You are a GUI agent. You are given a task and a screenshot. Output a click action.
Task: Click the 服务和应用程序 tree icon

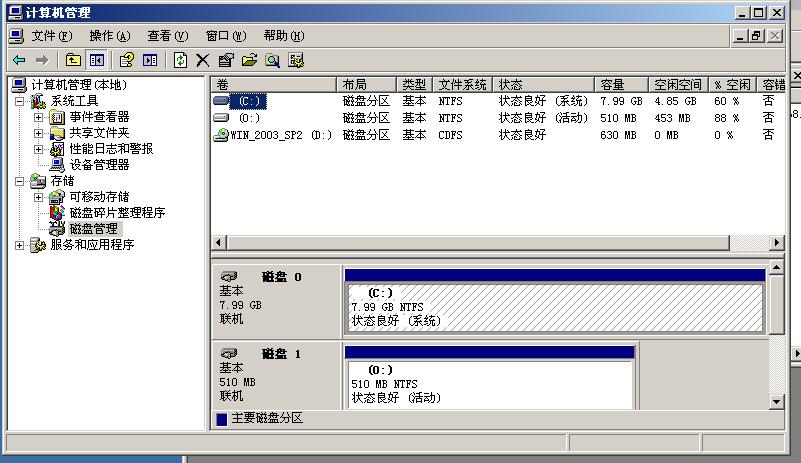click(x=38, y=245)
